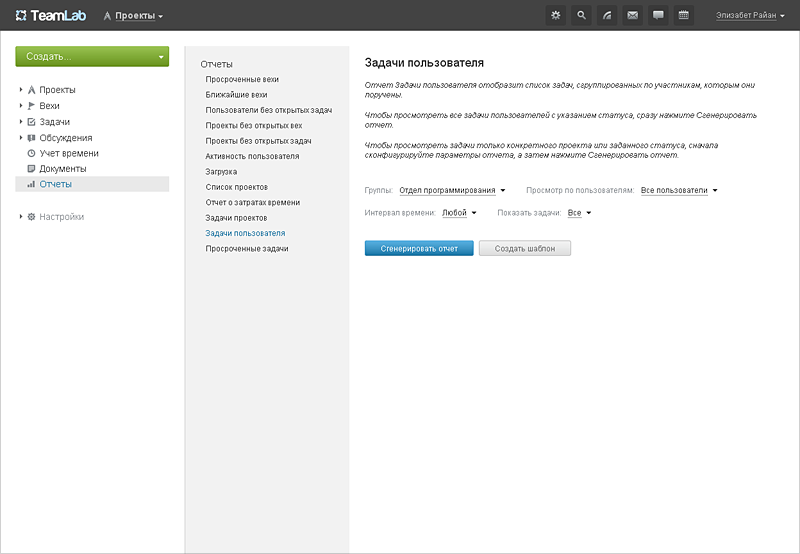Select the Задачи пользователя report
Image resolution: width=800 pixels, height=554 pixels.
[245, 233]
